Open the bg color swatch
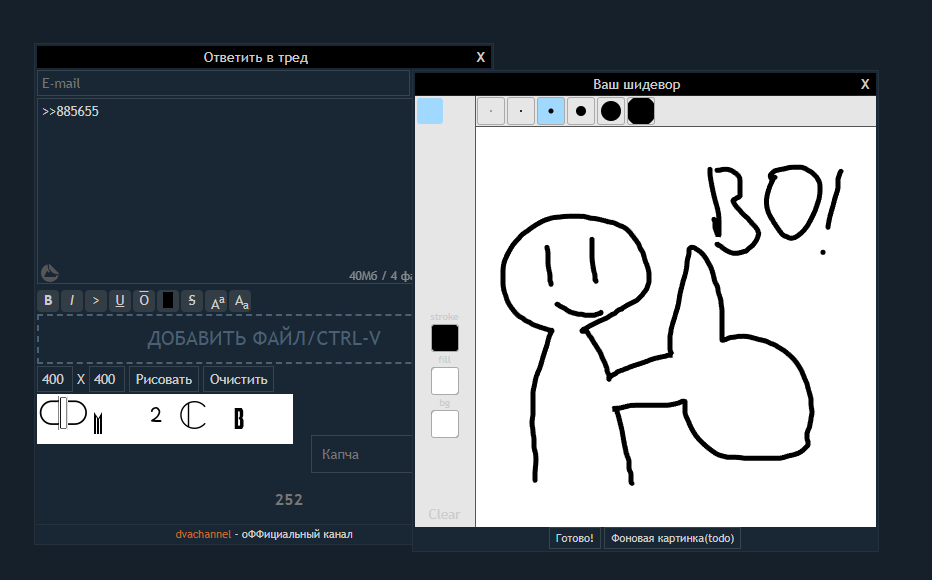The width and height of the screenshot is (932, 580). click(x=445, y=424)
